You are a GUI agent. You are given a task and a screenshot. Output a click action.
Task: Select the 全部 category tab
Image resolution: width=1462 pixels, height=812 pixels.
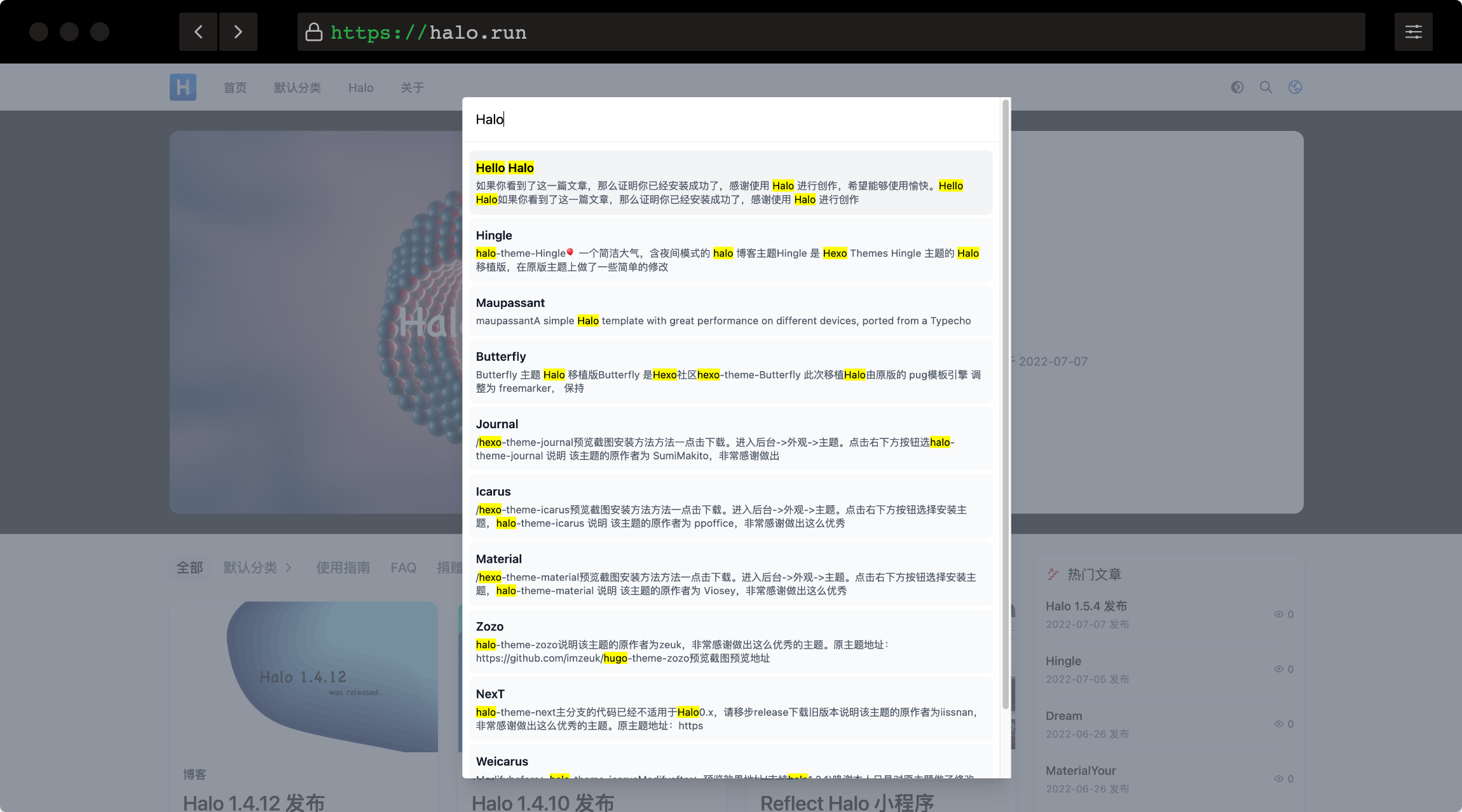(189, 567)
